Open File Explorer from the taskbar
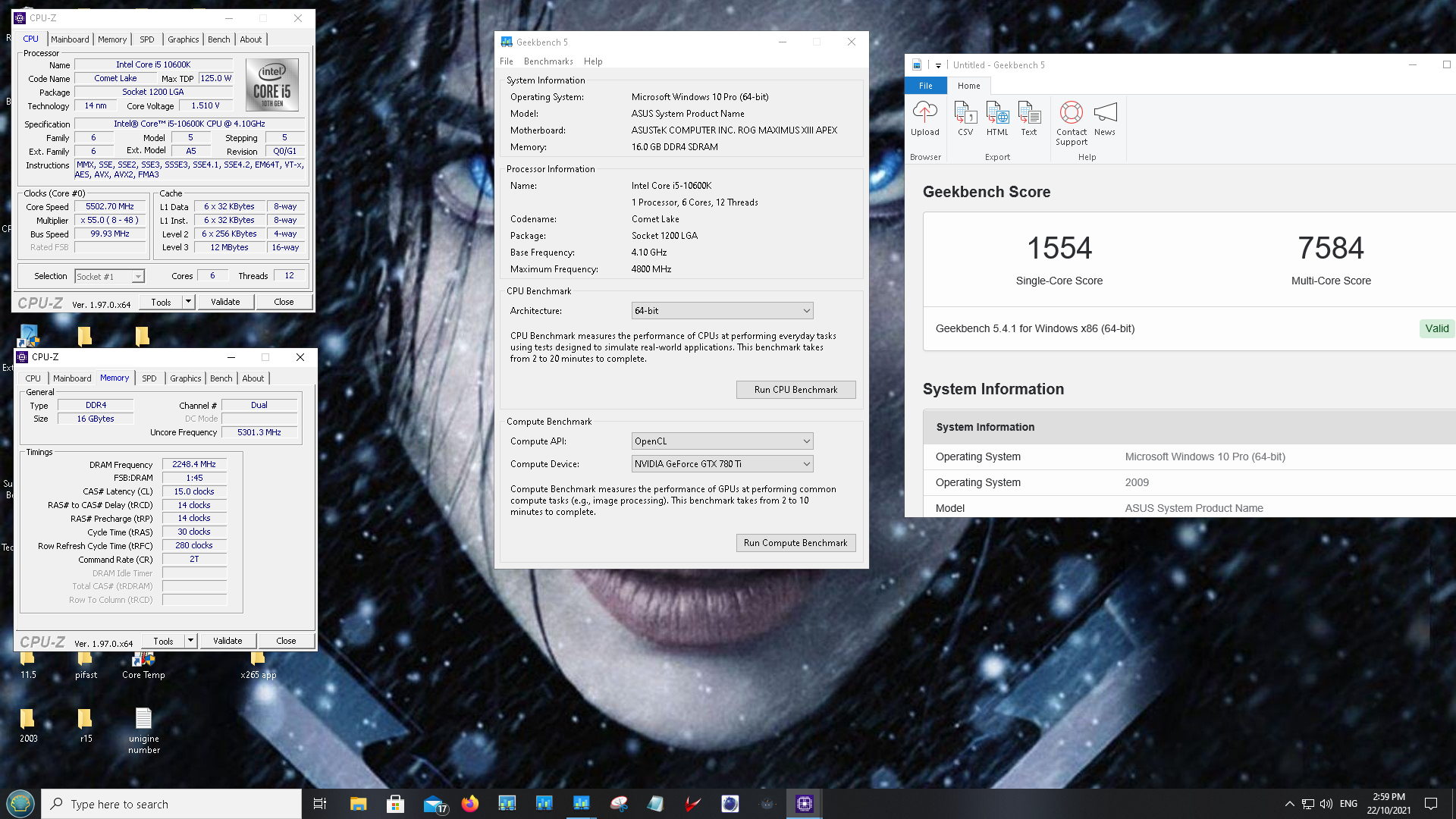The height and width of the screenshot is (819, 1456). pos(358,804)
